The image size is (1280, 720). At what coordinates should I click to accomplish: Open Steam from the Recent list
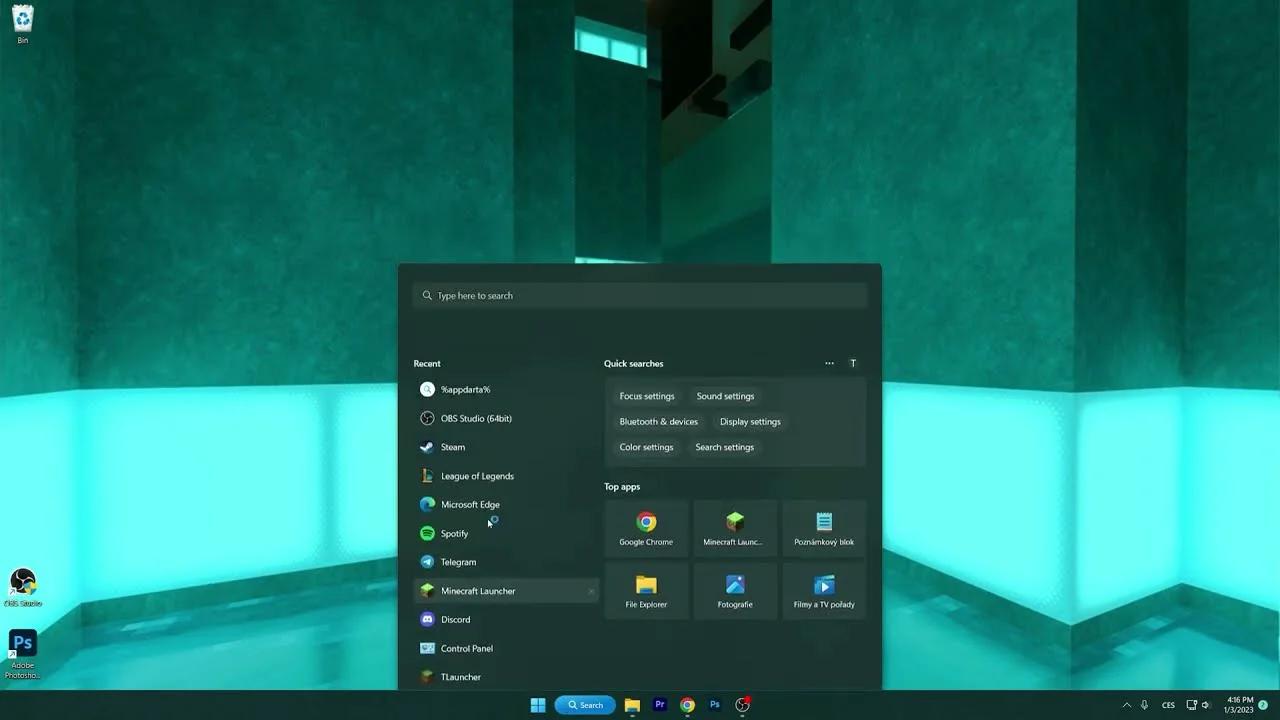tap(506, 447)
